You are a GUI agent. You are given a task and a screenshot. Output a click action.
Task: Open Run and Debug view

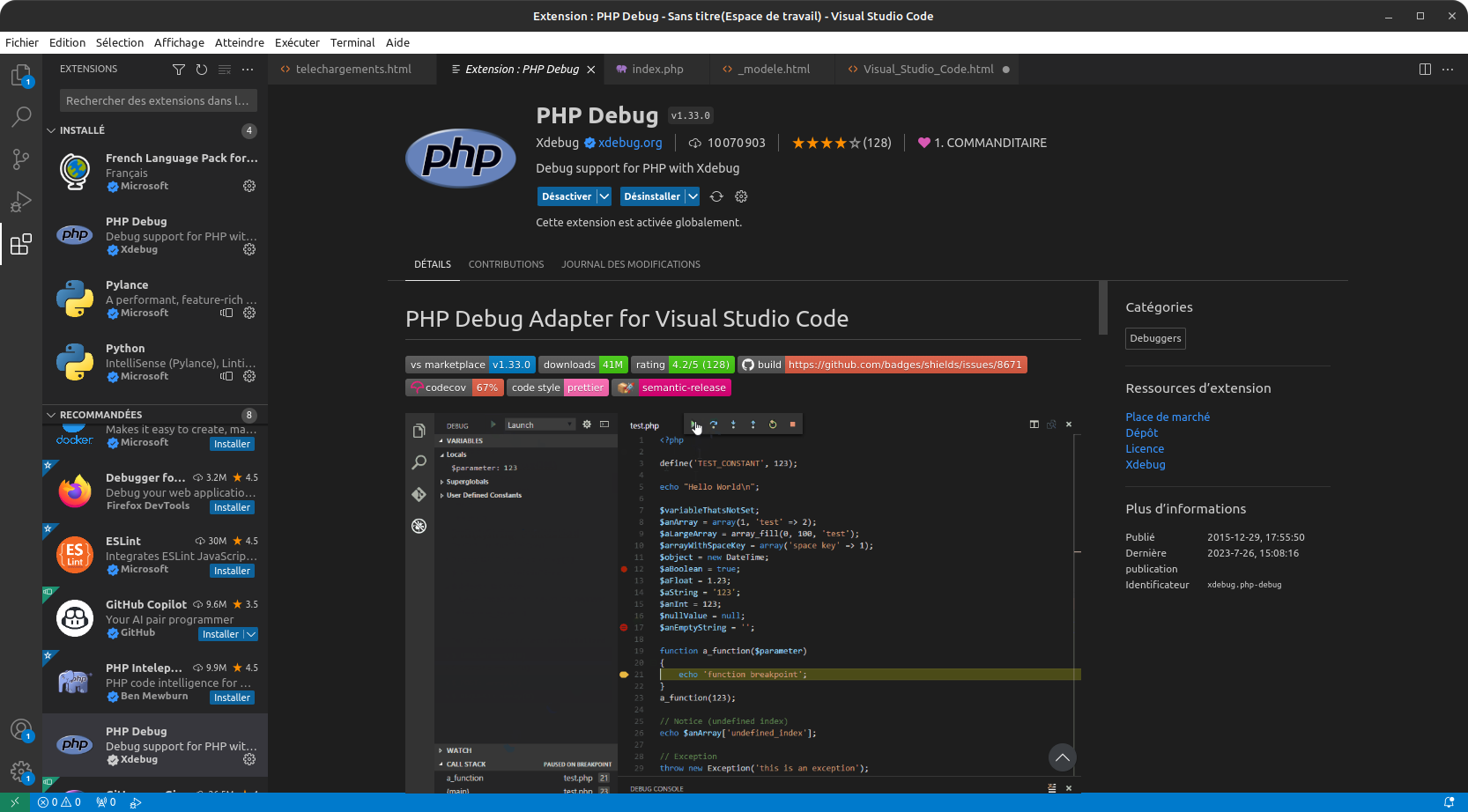click(x=21, y=202)
